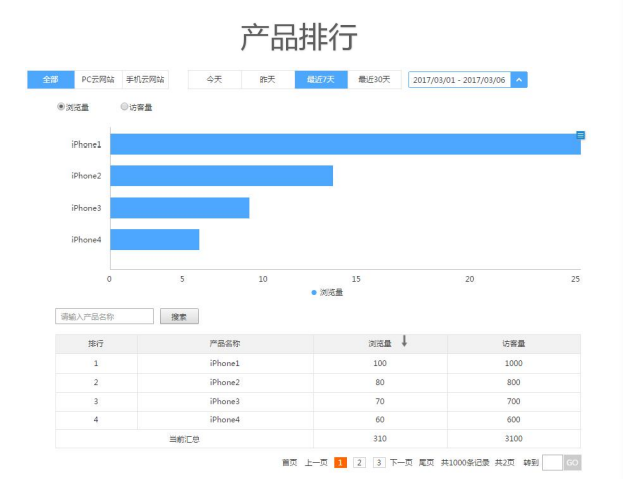Click the 搜索 button
This screenshot has height=479, width=623.
(x=179, y=316)
